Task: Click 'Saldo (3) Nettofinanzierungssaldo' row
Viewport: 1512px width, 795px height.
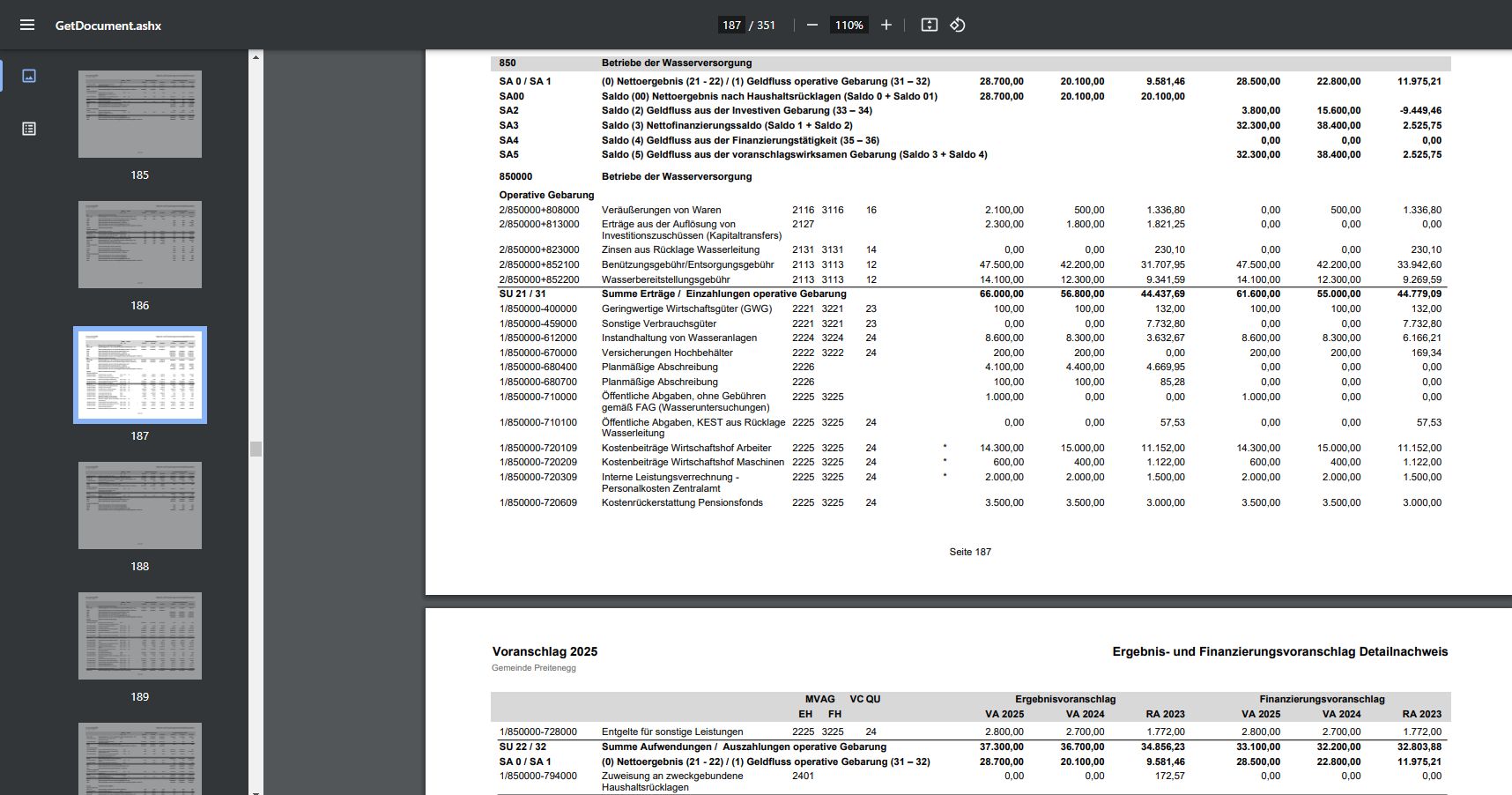Action: click(727, 125)
